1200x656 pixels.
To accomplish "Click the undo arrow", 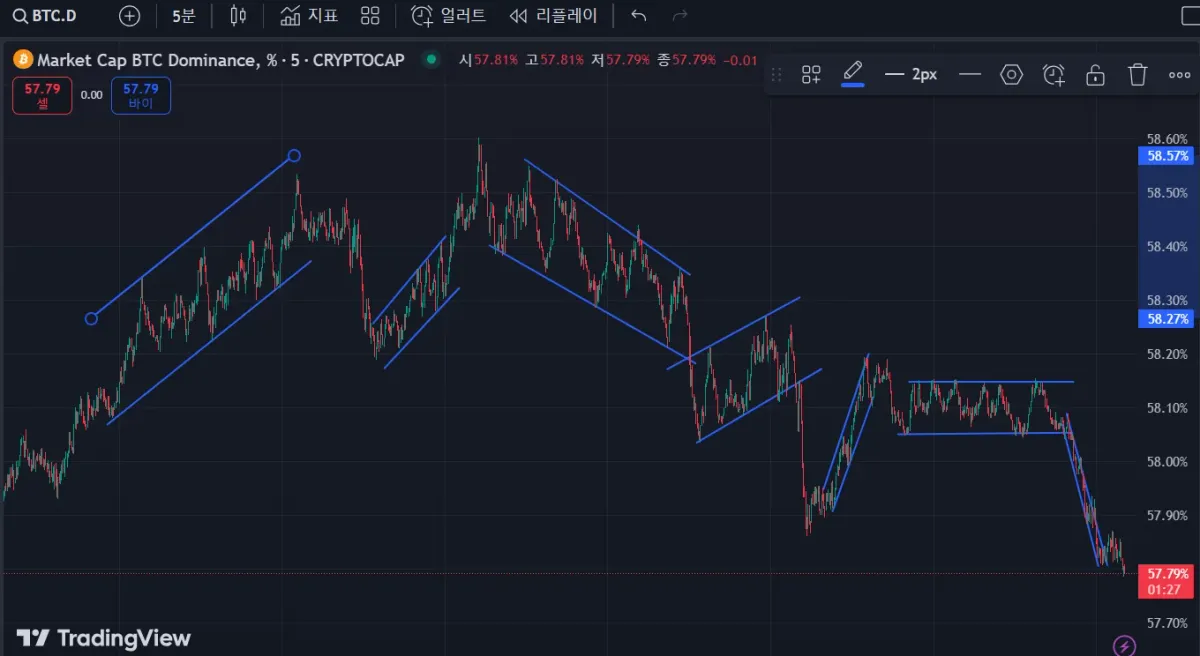I will click(639, 16).
